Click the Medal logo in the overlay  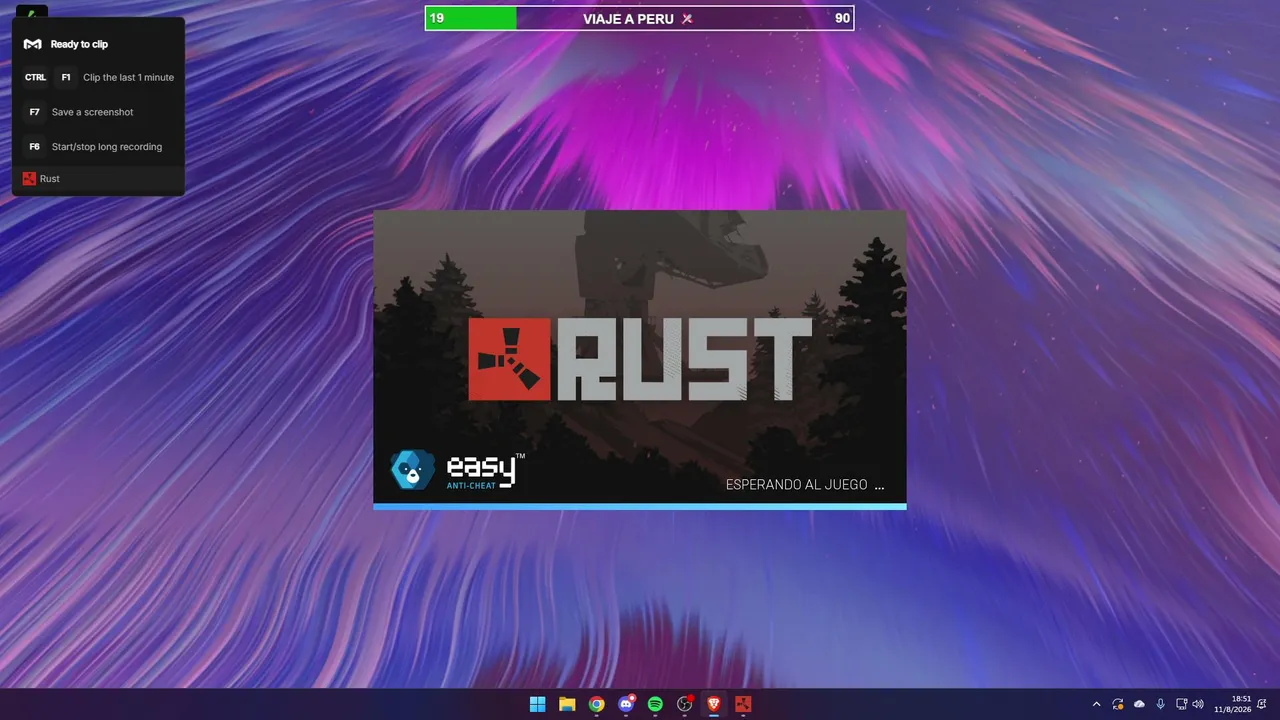[x=33, y=44]
